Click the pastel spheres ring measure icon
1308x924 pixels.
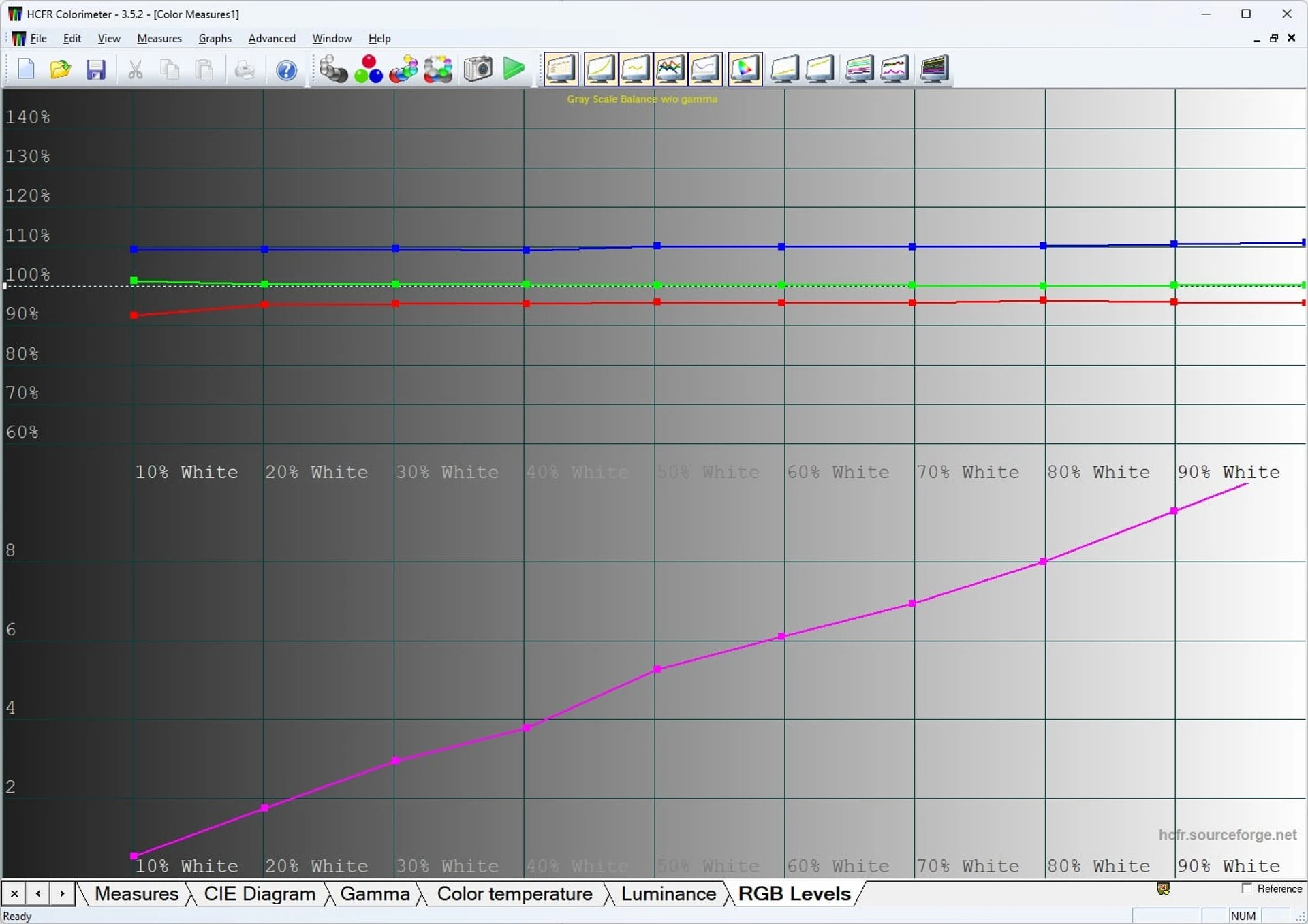pyautogui.click(x=438, y=69)
